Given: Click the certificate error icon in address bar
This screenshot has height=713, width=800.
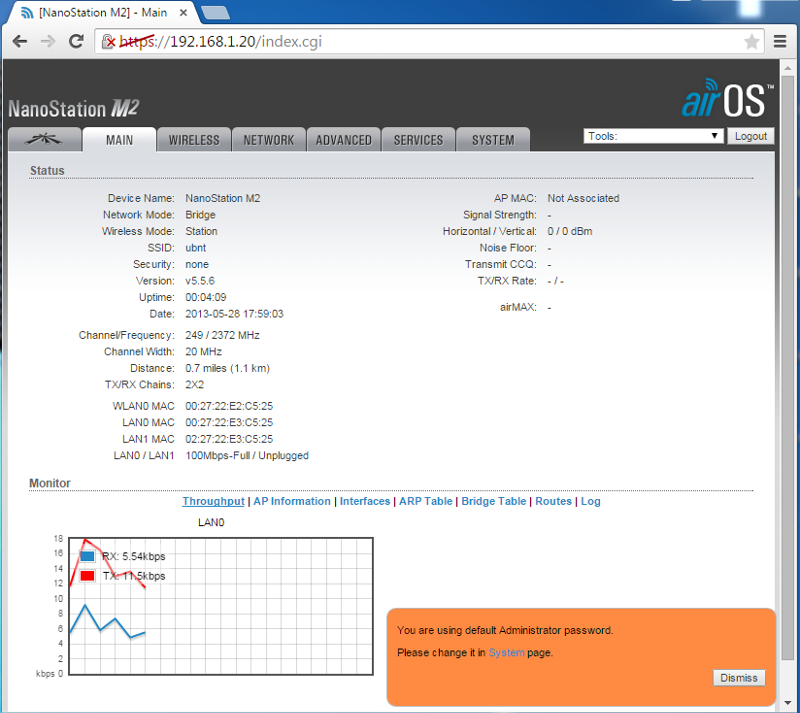Looking at the screenshot, I should 107,42.
